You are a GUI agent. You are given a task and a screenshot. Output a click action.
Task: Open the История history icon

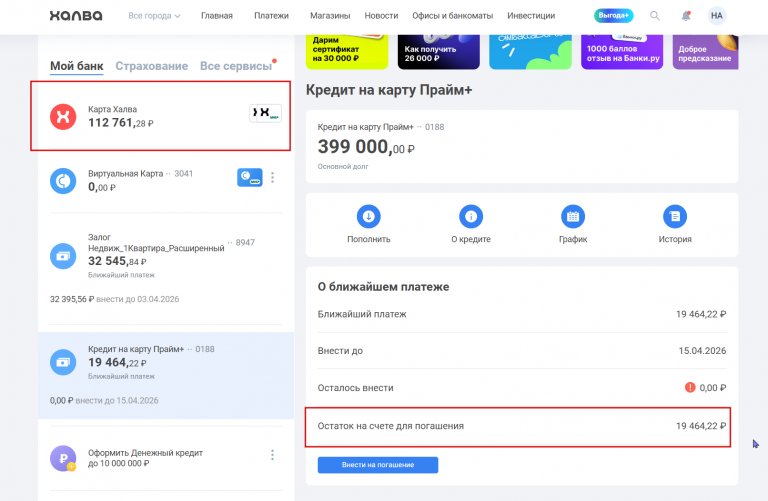click(x=675, y=216)
